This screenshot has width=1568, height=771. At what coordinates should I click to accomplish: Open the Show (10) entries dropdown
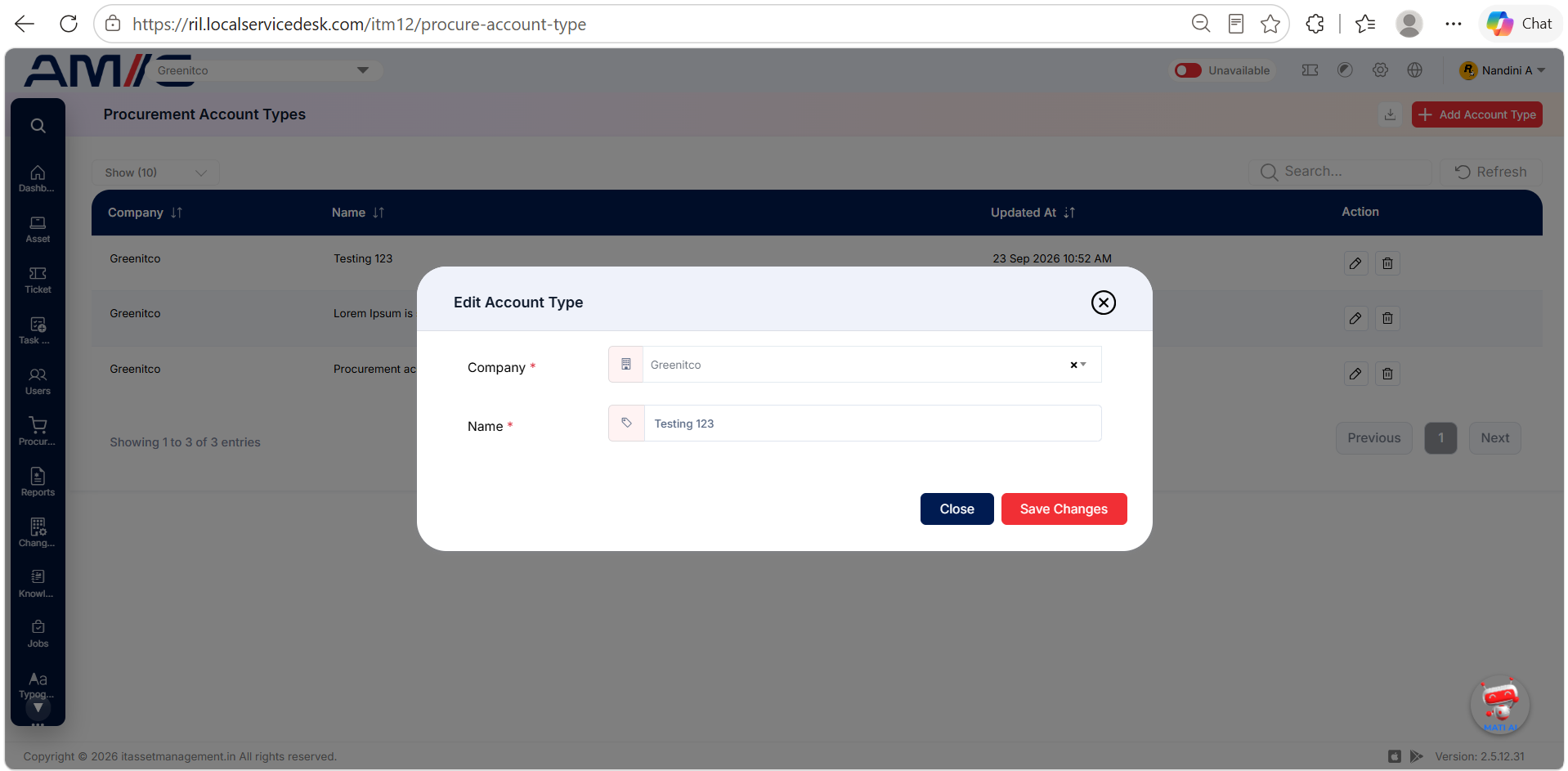tap(155, 173)
